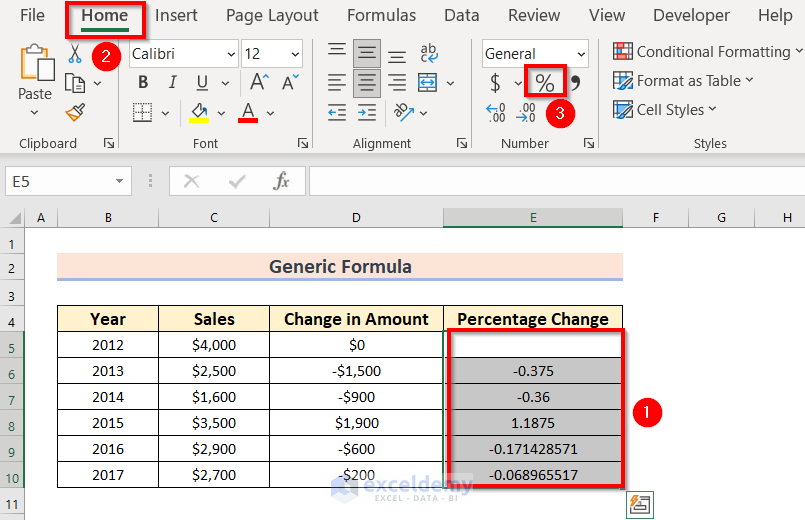Switch to the Formulas tab

tap(381, 15)
